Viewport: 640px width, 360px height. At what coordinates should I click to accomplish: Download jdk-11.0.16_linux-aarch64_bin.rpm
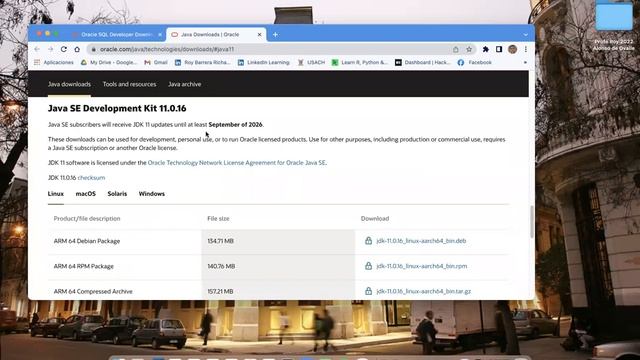tap(422, 266)
